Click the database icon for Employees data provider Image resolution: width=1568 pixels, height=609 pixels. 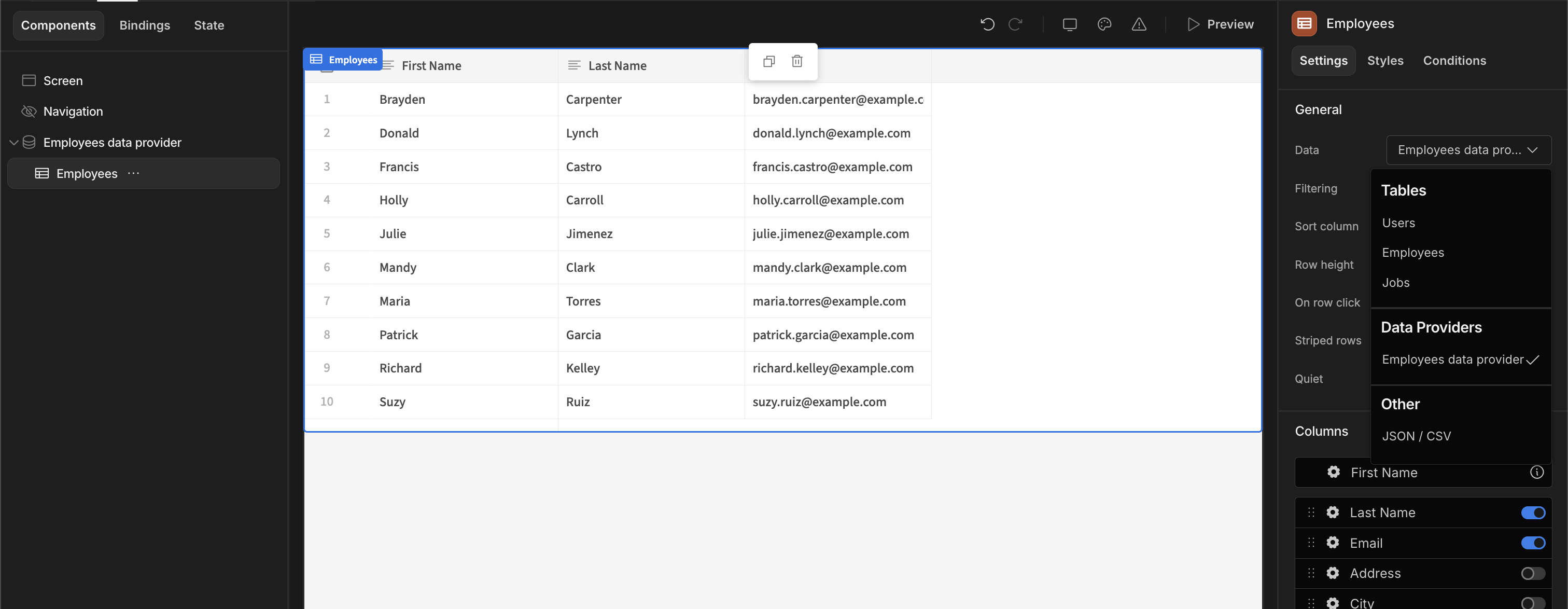click(29, 143)
